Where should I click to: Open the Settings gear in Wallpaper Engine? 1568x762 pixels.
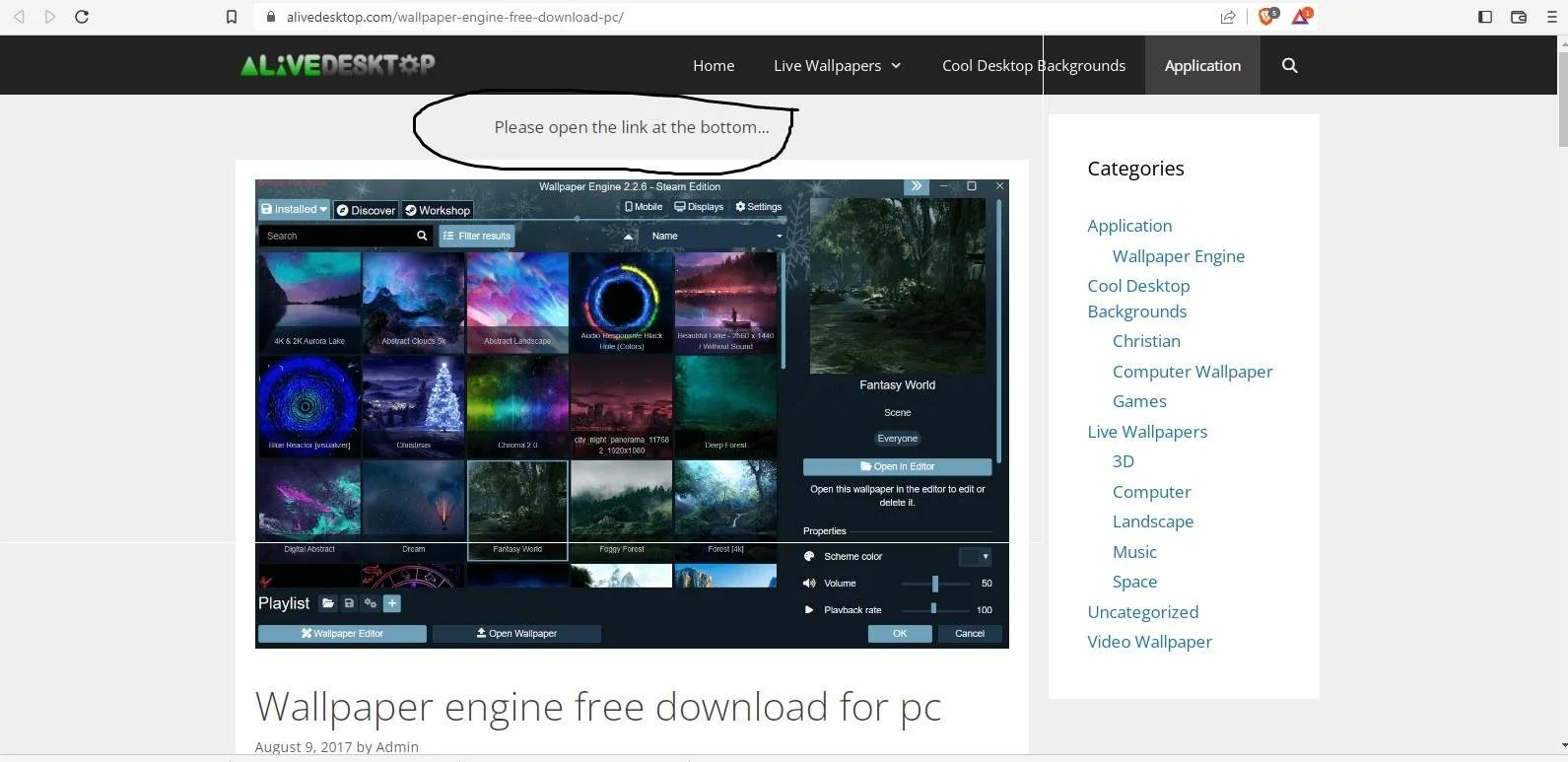pos(759,207)
